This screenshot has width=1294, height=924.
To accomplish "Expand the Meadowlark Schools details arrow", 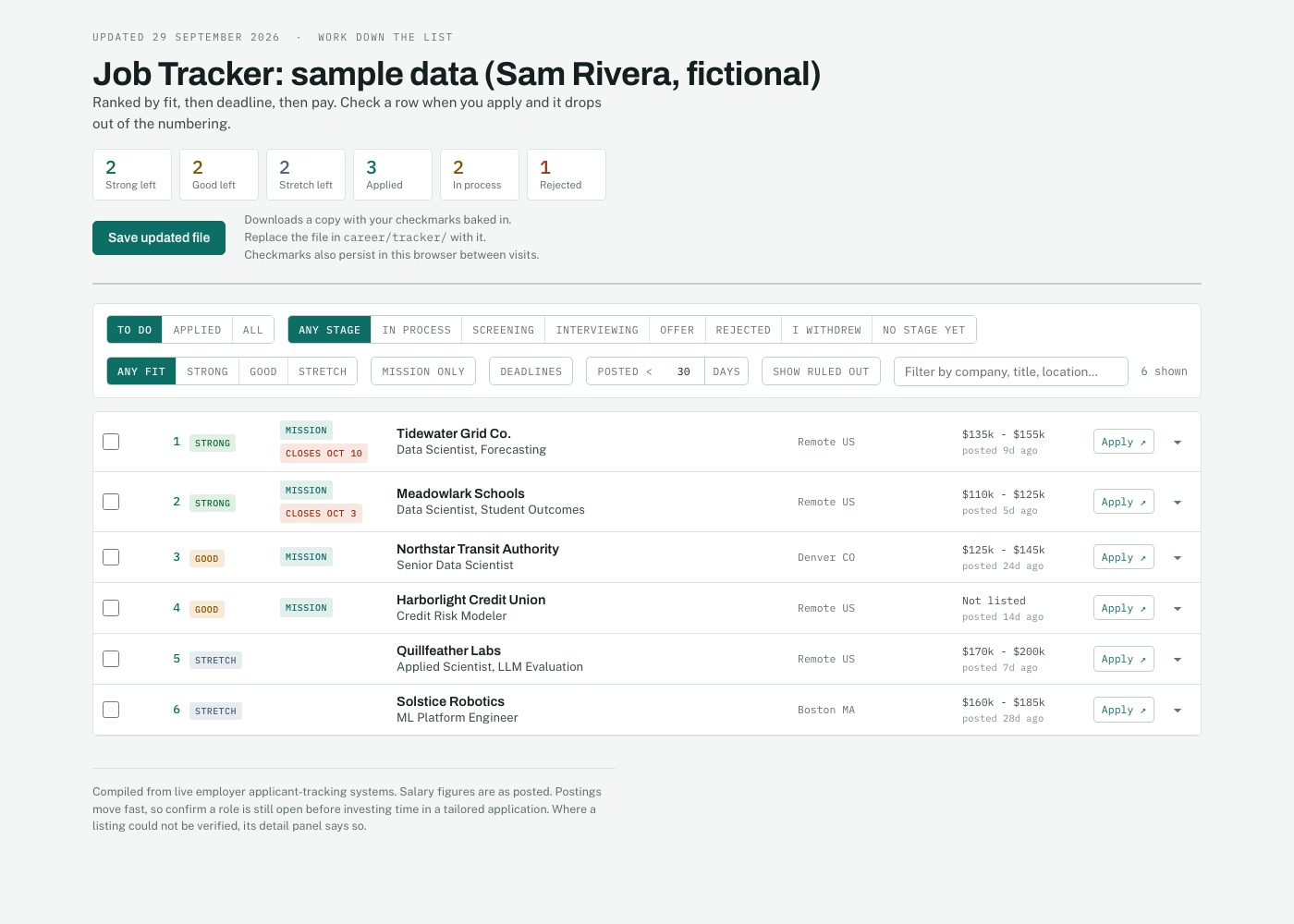I will click(1178, 503).
